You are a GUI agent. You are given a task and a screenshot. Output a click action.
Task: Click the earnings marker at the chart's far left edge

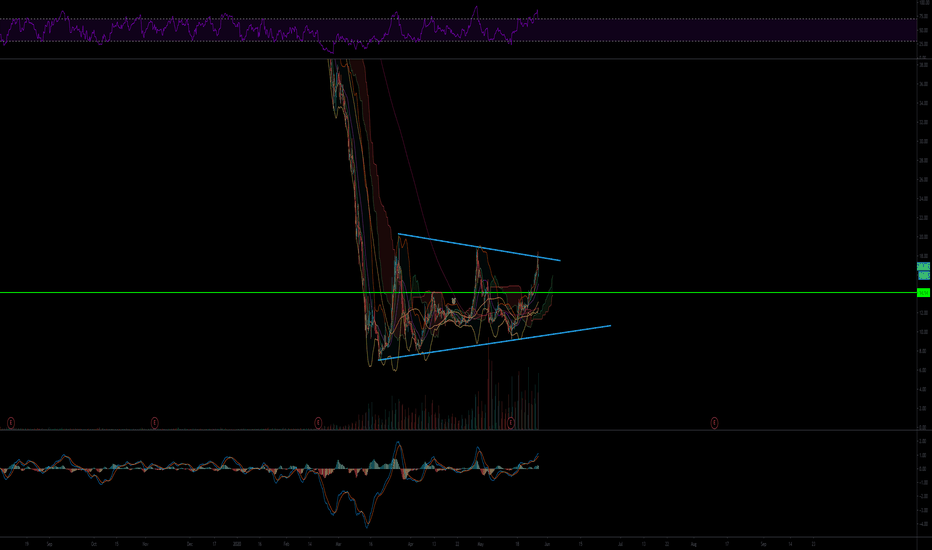[x=11, y=423]
